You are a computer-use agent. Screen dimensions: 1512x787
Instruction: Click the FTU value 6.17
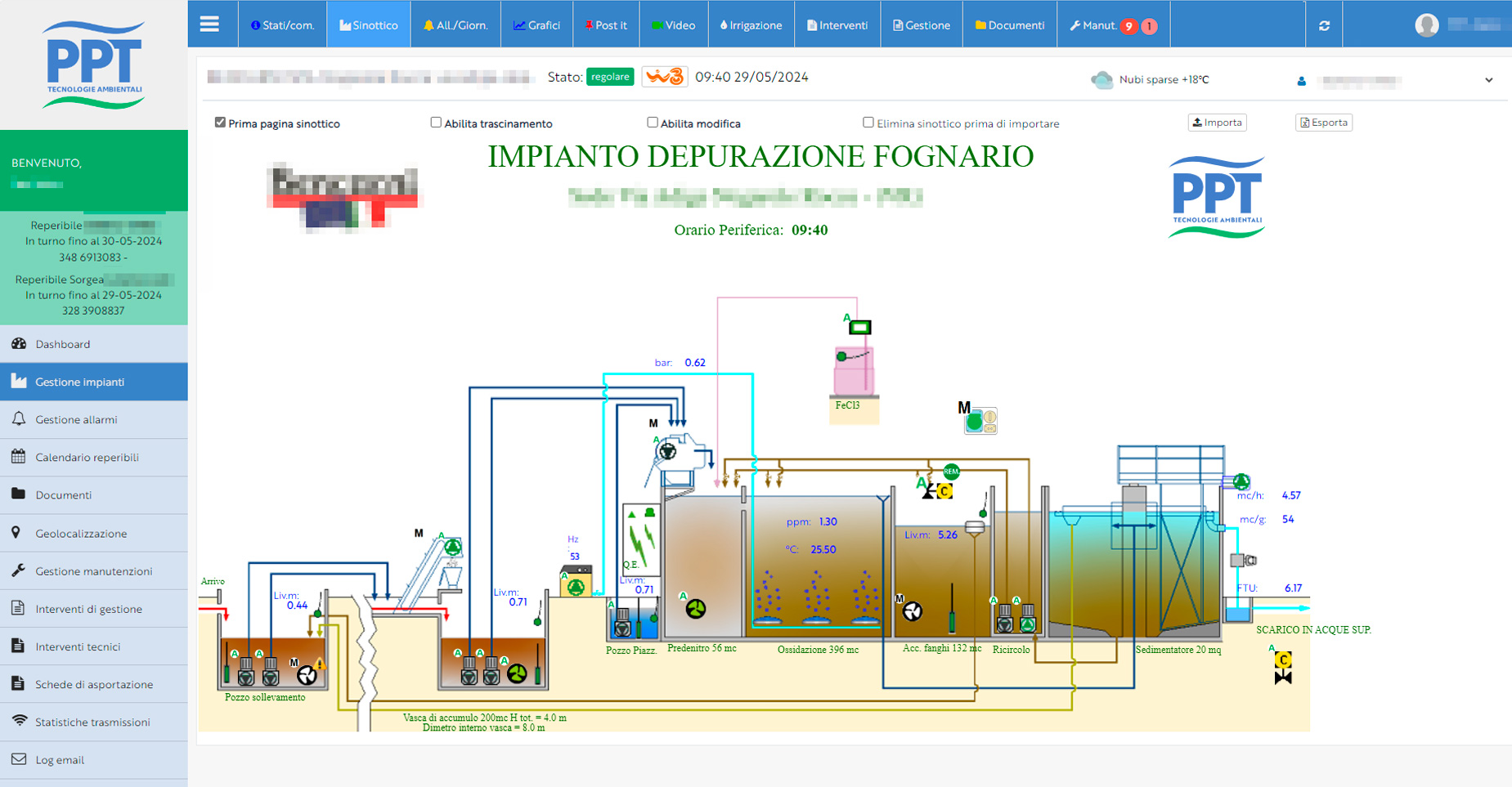(x=1293, y=588)
